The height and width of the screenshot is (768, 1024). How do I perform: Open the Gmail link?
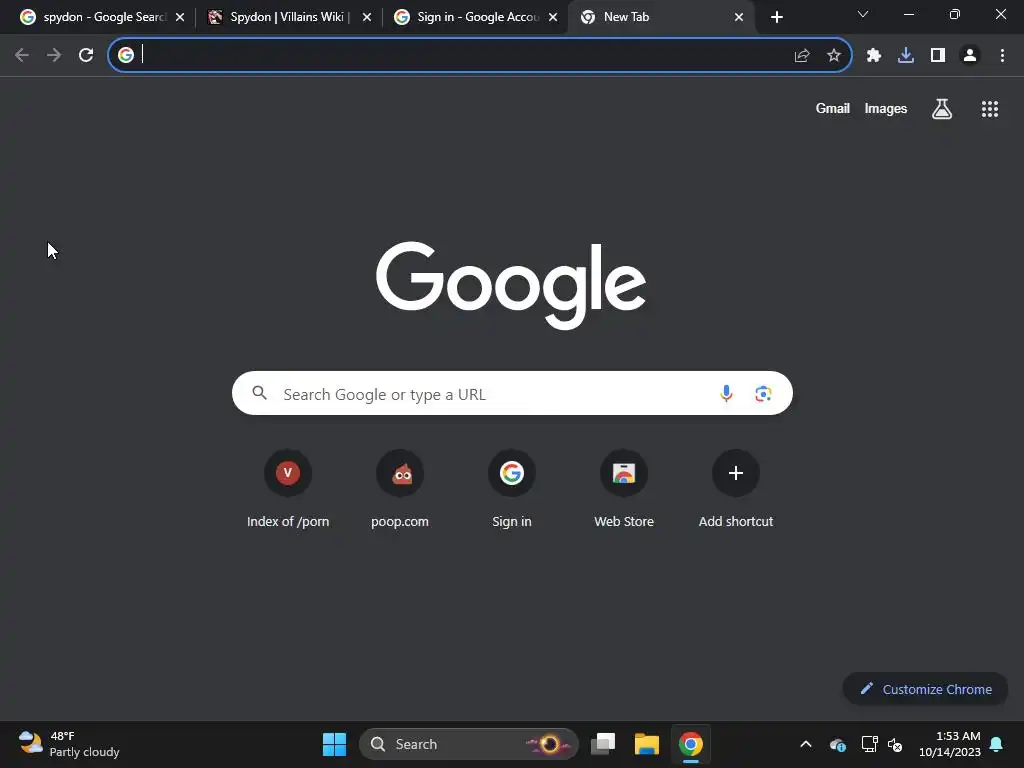[x=832, y=108]
